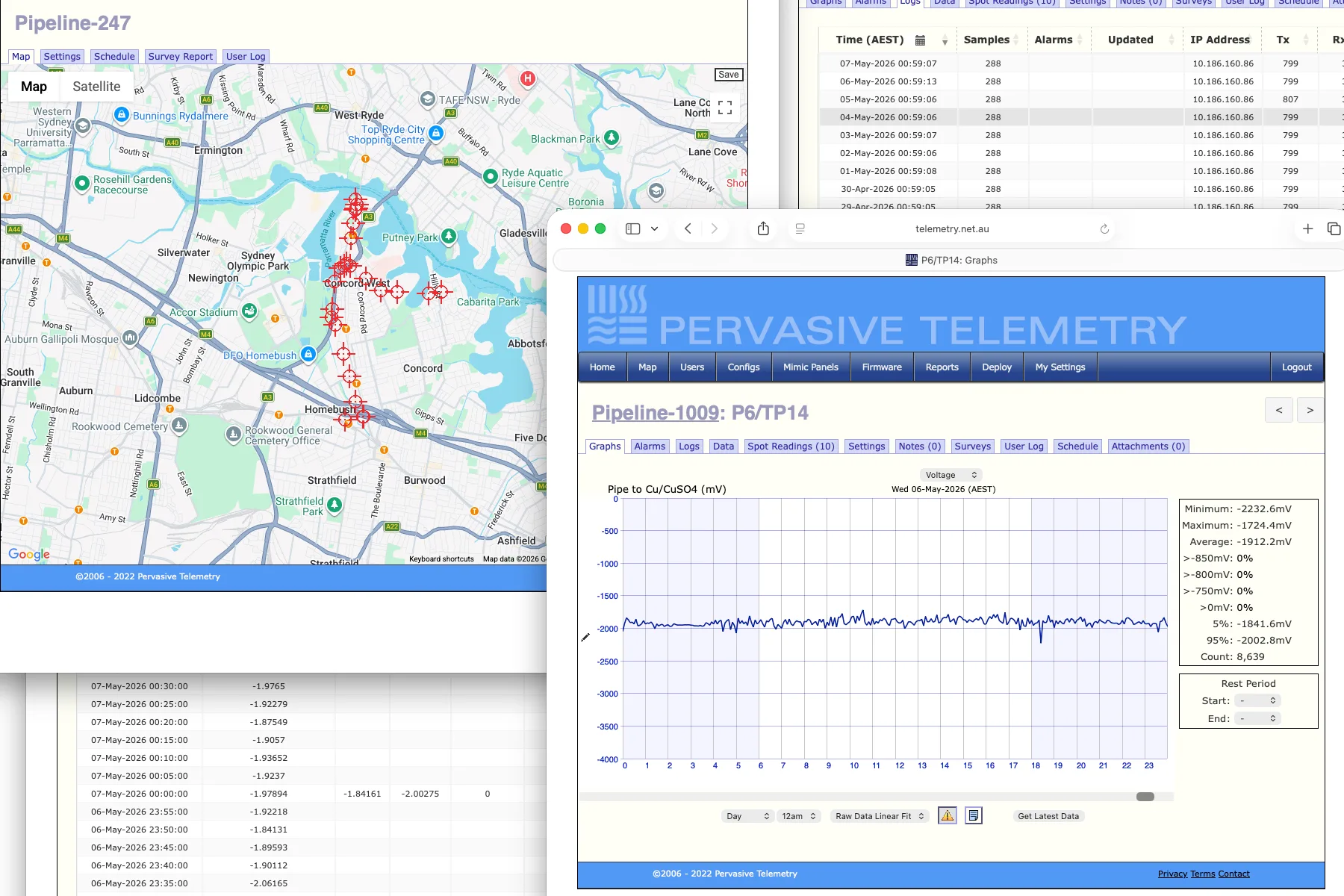This screenshot has width=1344, height=896.
Task: Select the Map view type button
Action: tap(34, 87)
